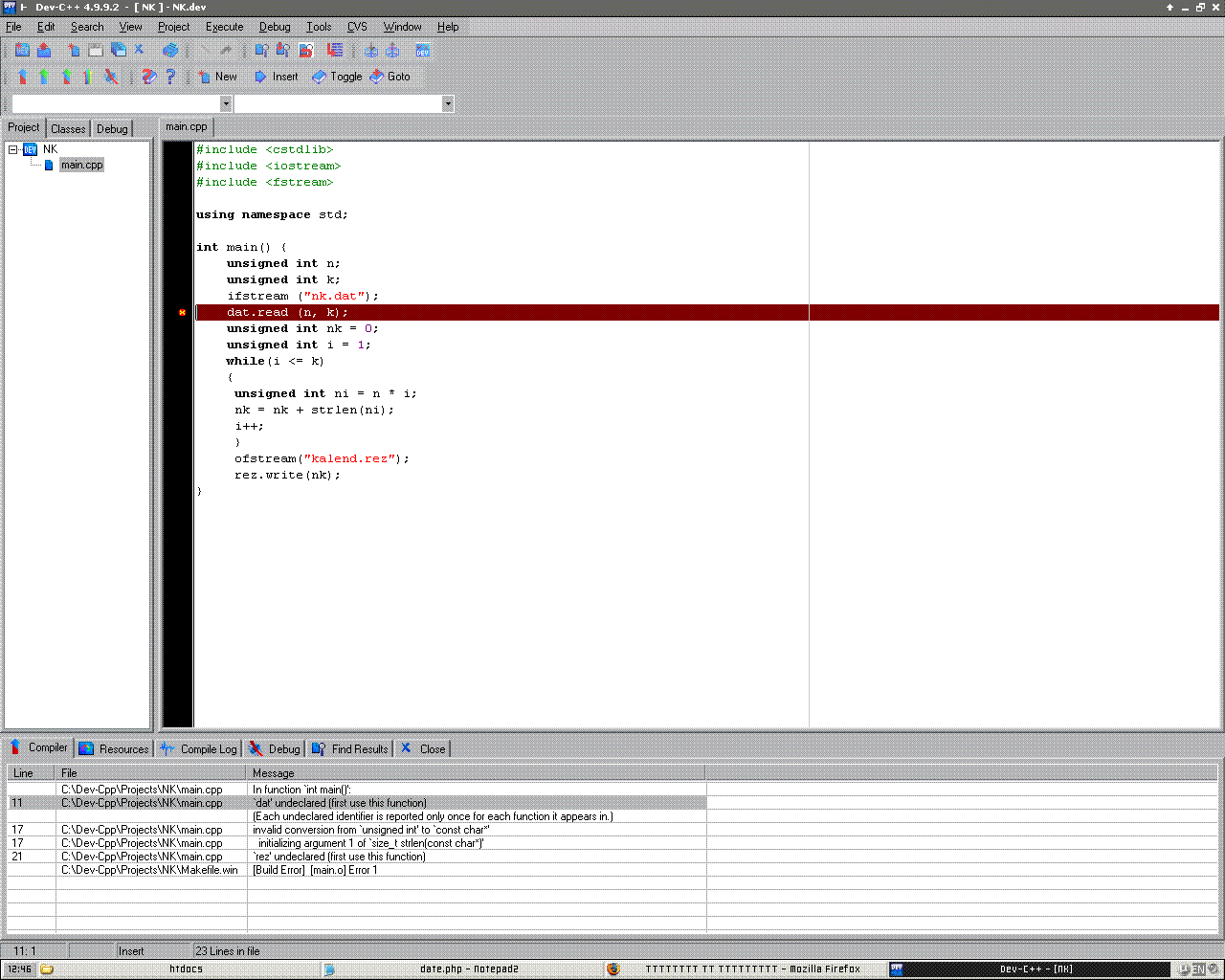
Task: Select the bottom Compiler tab
Action: click(x=38, y=747)
